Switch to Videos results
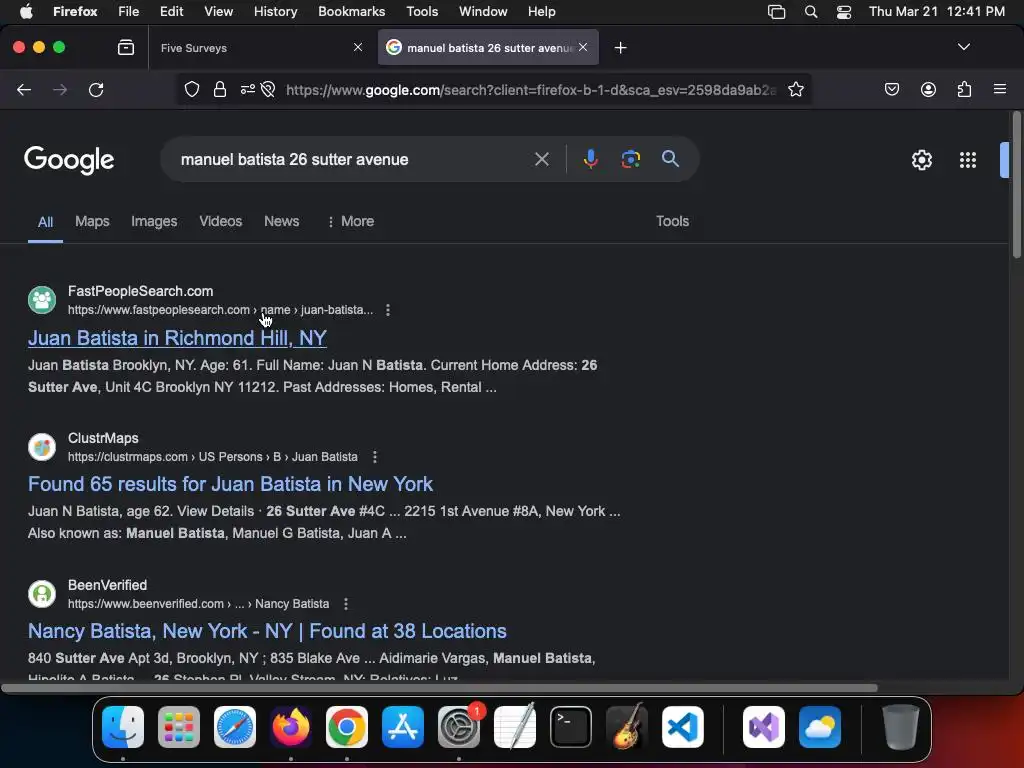 pos(221,221)
